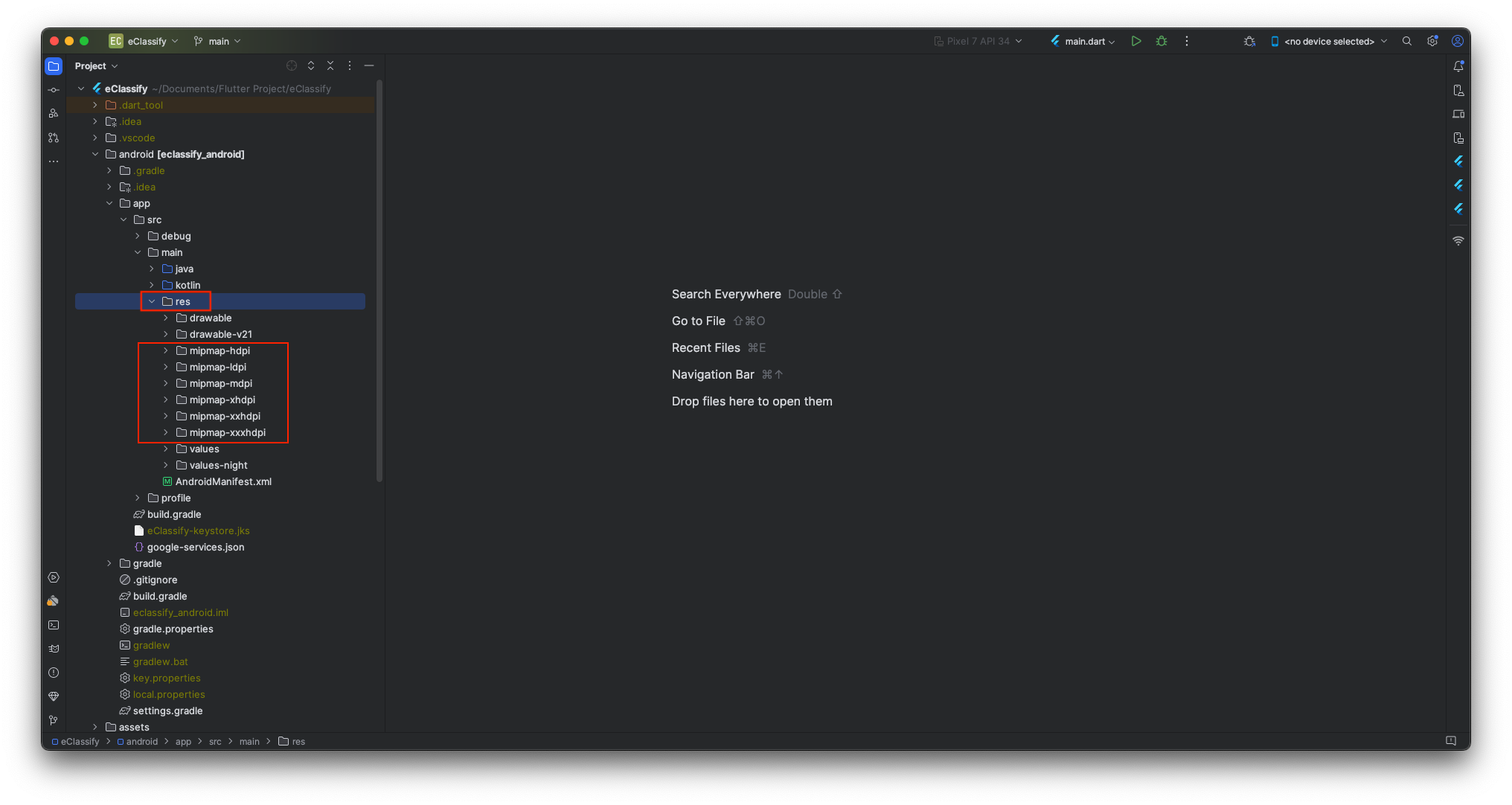Open the Notifications bell panel

pyautogui.click(x=1458, y=66)
